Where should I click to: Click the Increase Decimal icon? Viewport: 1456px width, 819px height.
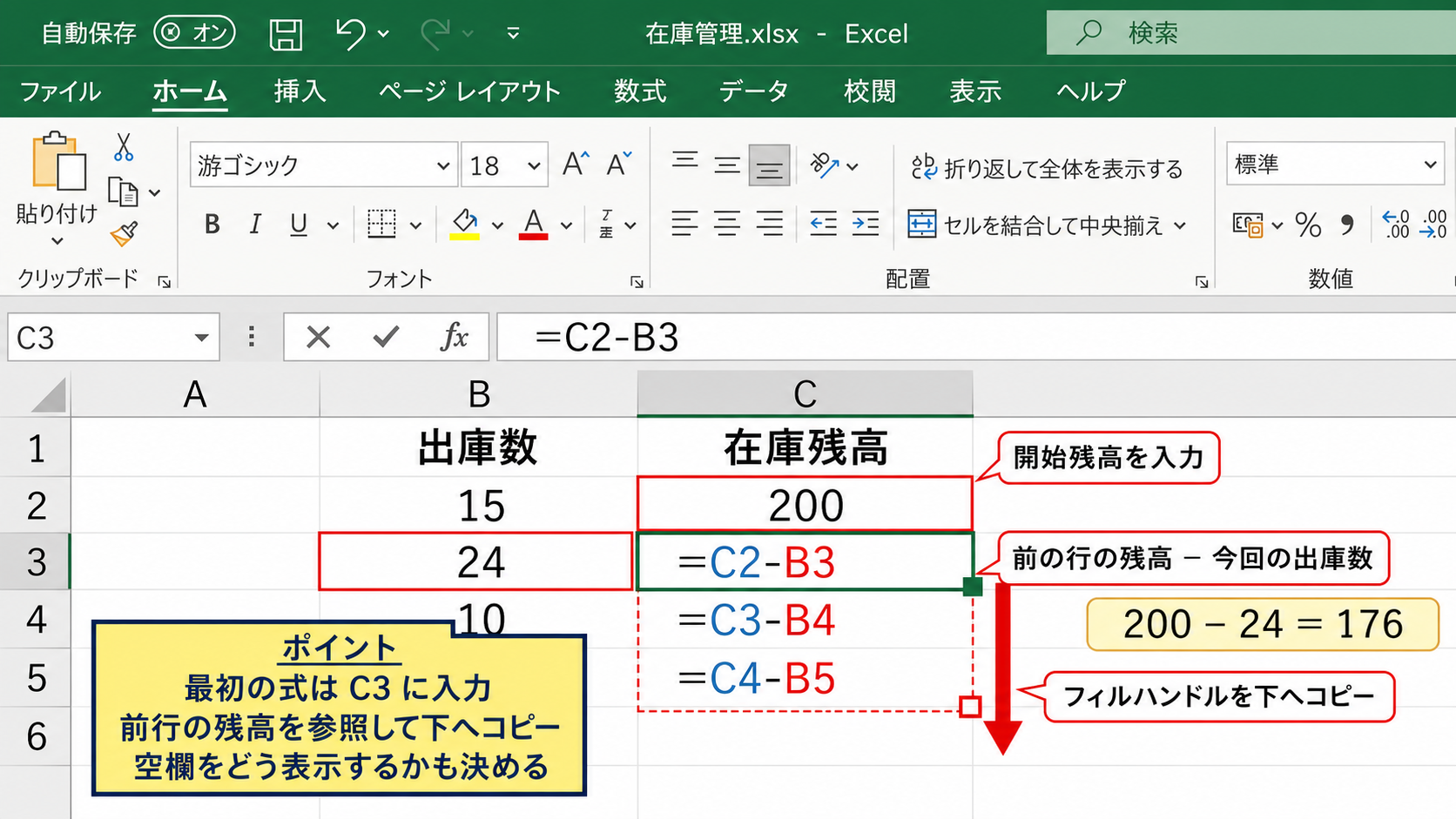pos(1396,225)
